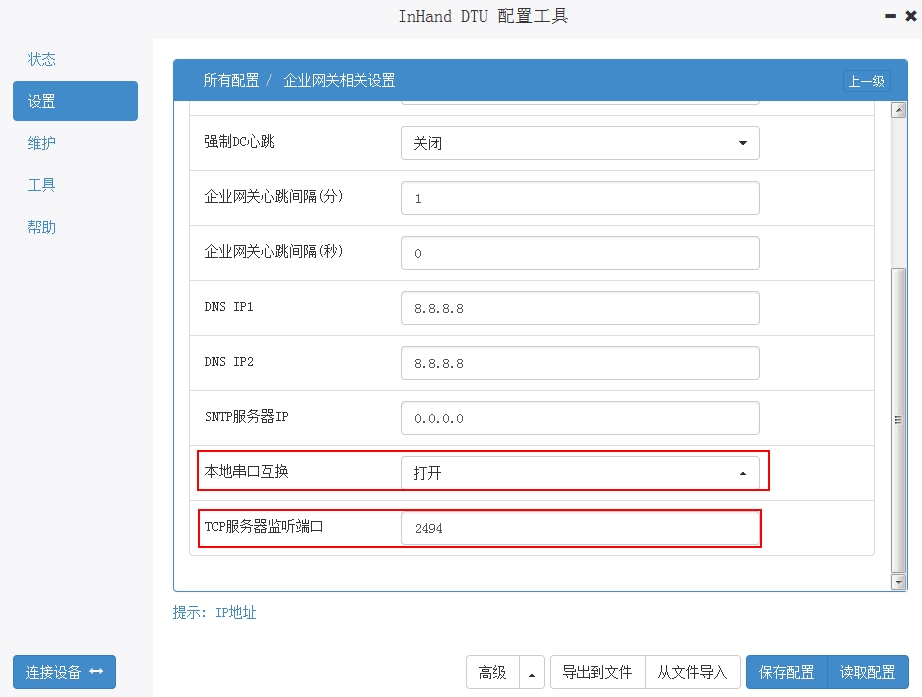
Task: Open the 本地串口互换 dropdown
Action: click(x=580, y=473)
